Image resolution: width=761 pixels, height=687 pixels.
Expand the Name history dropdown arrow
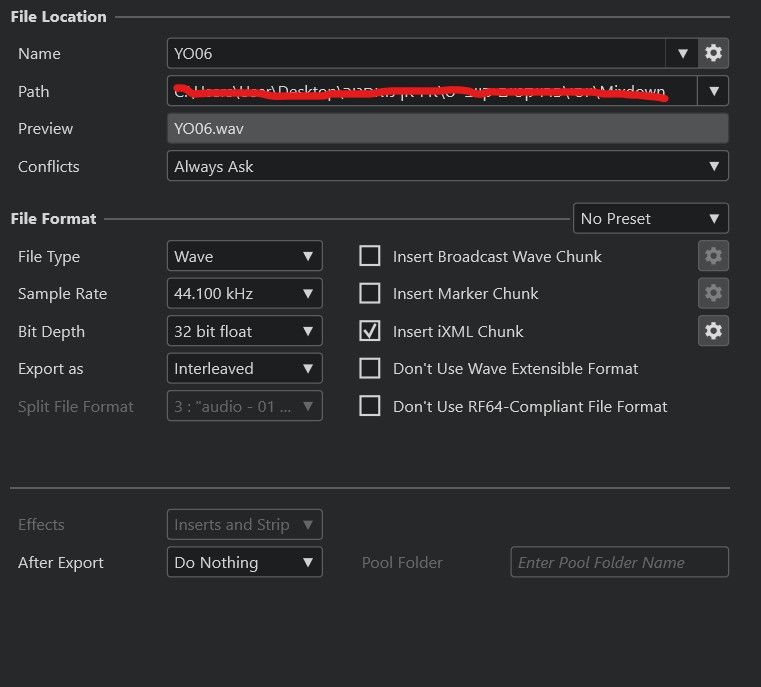(x=682, y=53)
